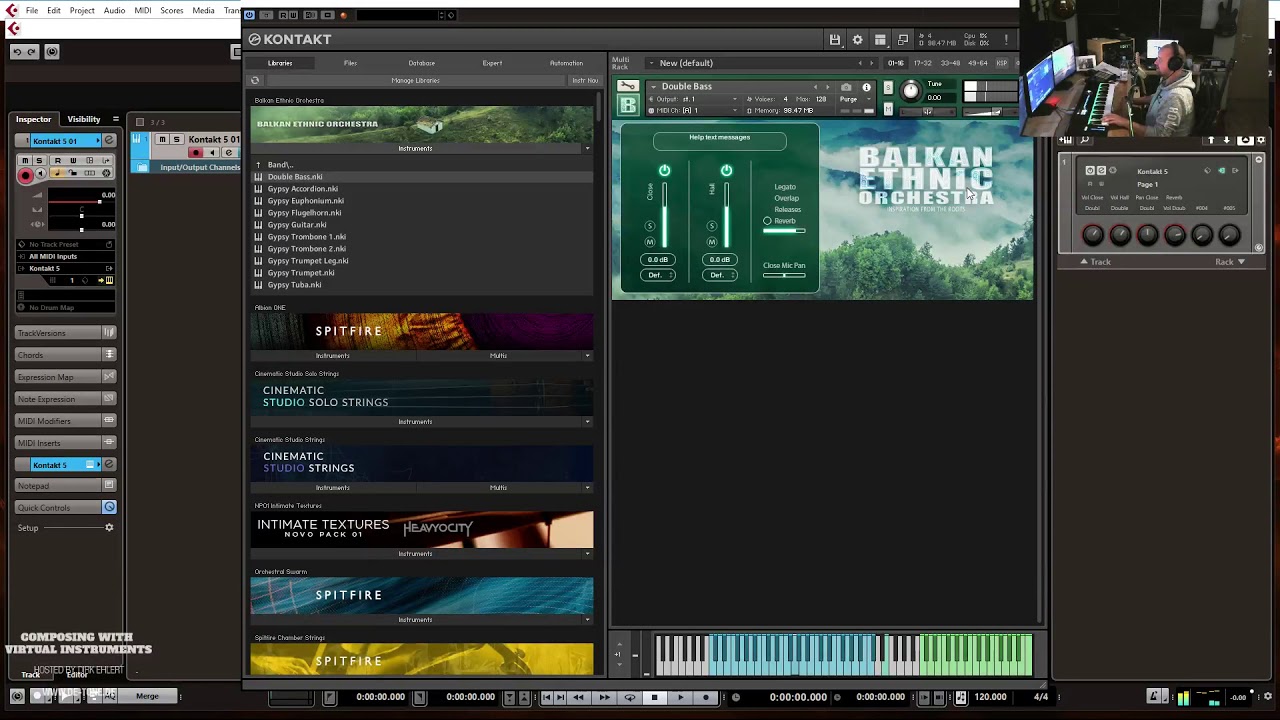Stop transport playback
The image size is (1280, 720).
(x=655, y=697)
